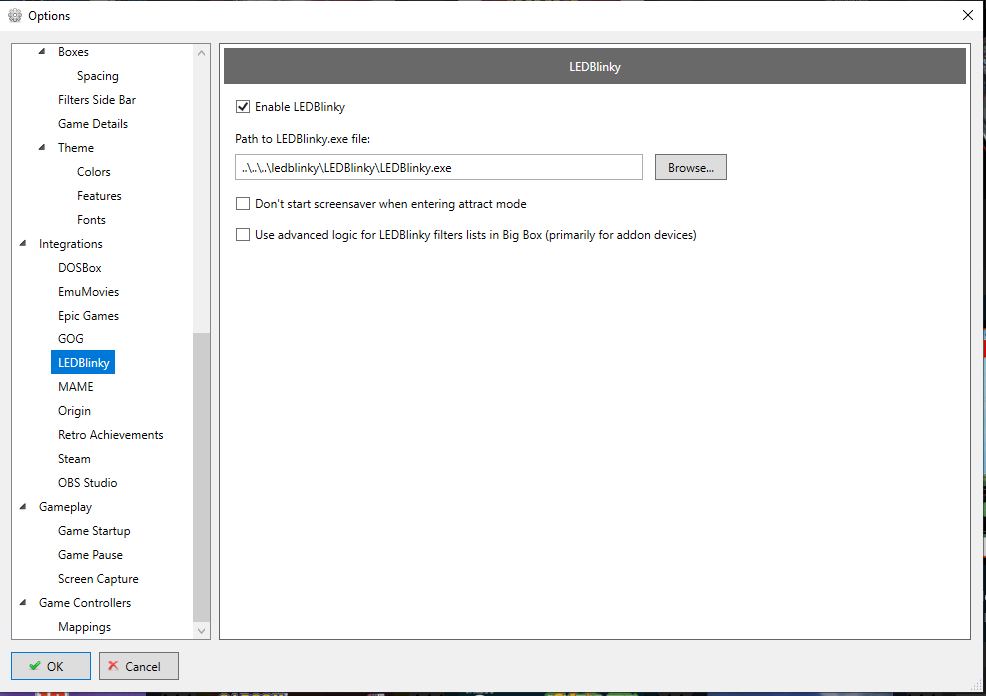Go to Game Startup settings

[x=94, y=531]
